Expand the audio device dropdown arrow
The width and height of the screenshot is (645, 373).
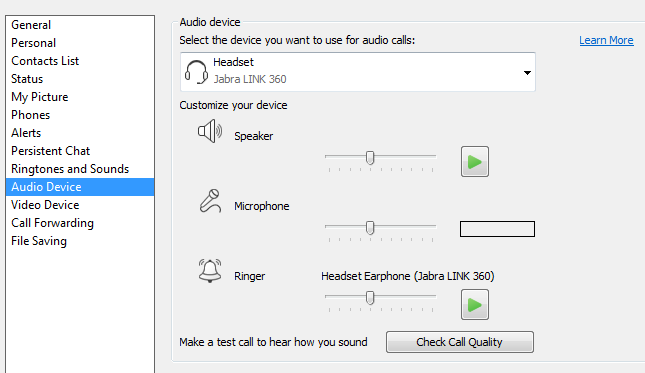click(x=527, y=73)
